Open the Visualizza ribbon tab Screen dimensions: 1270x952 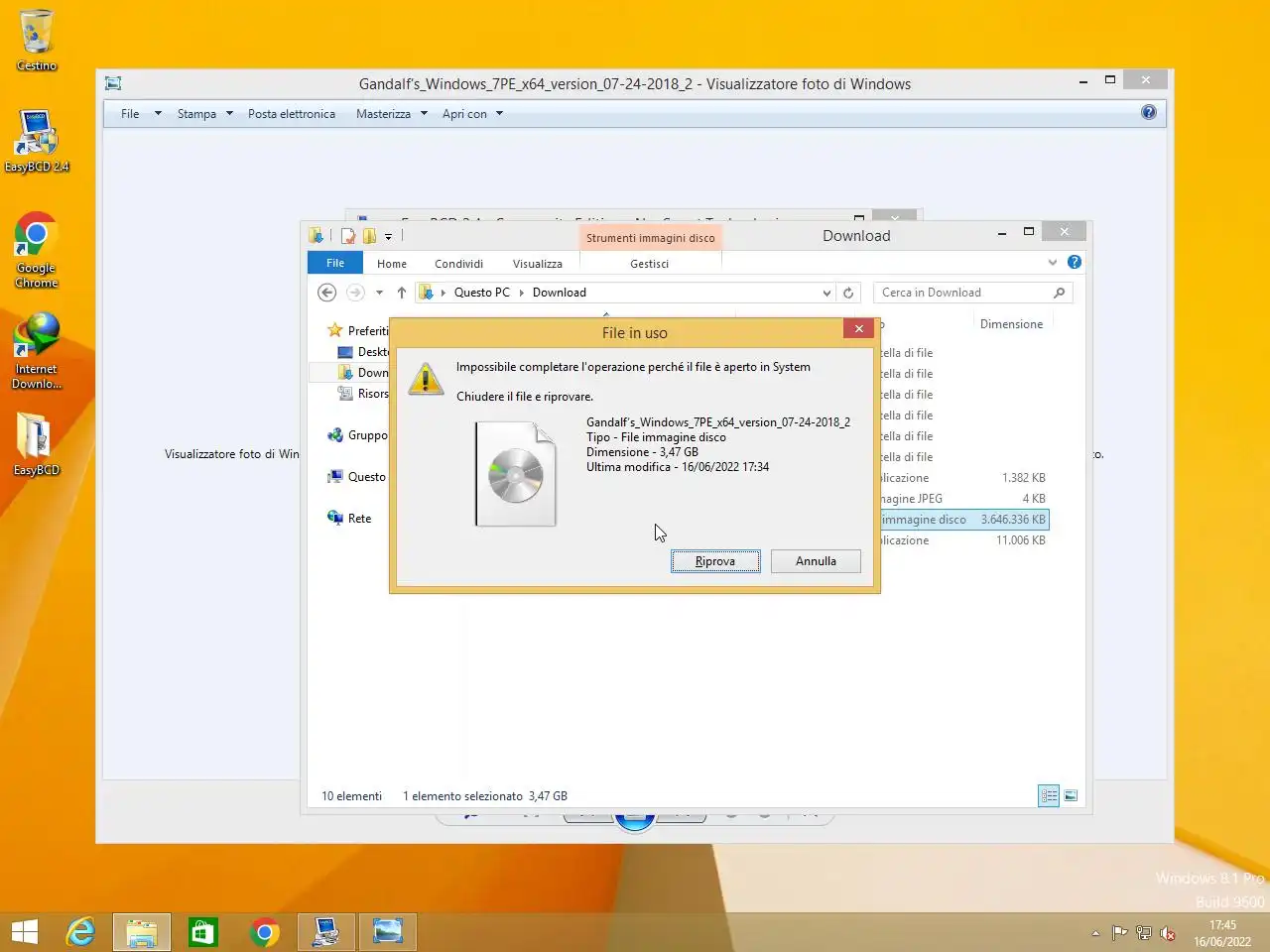click(538, 264)
